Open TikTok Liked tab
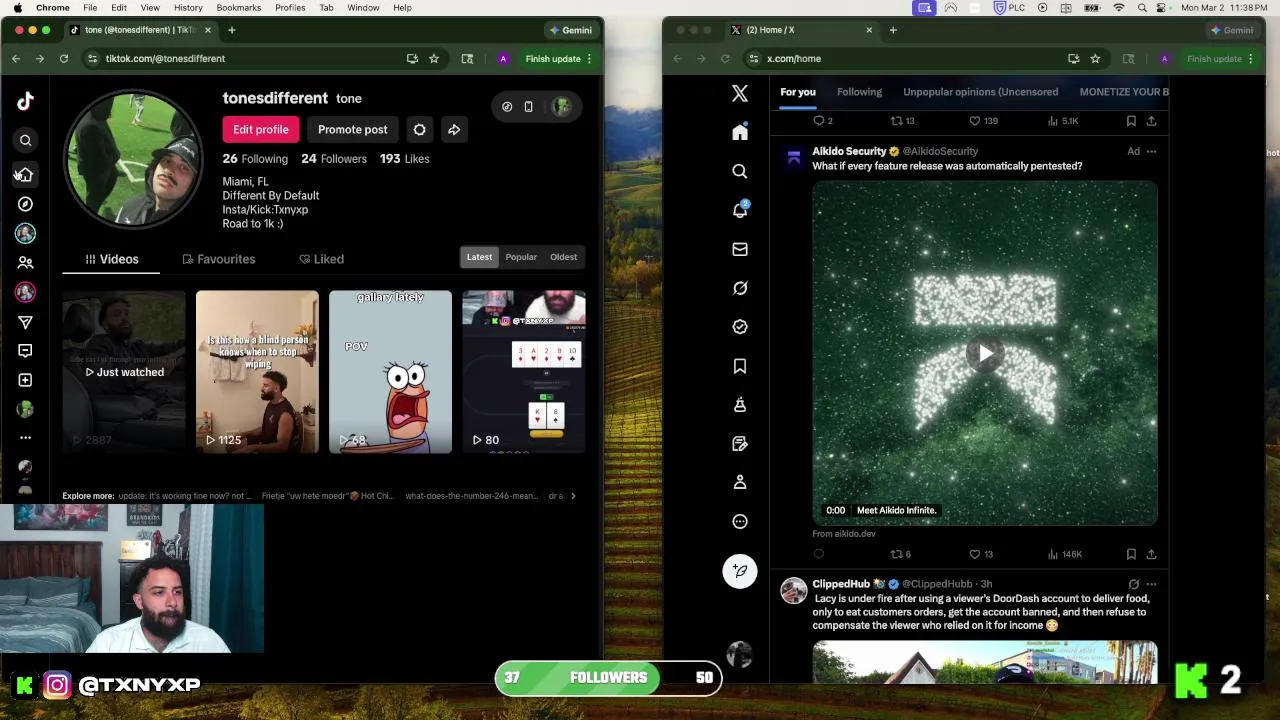Screen dimensions: 1280x720 pos(322,259)
